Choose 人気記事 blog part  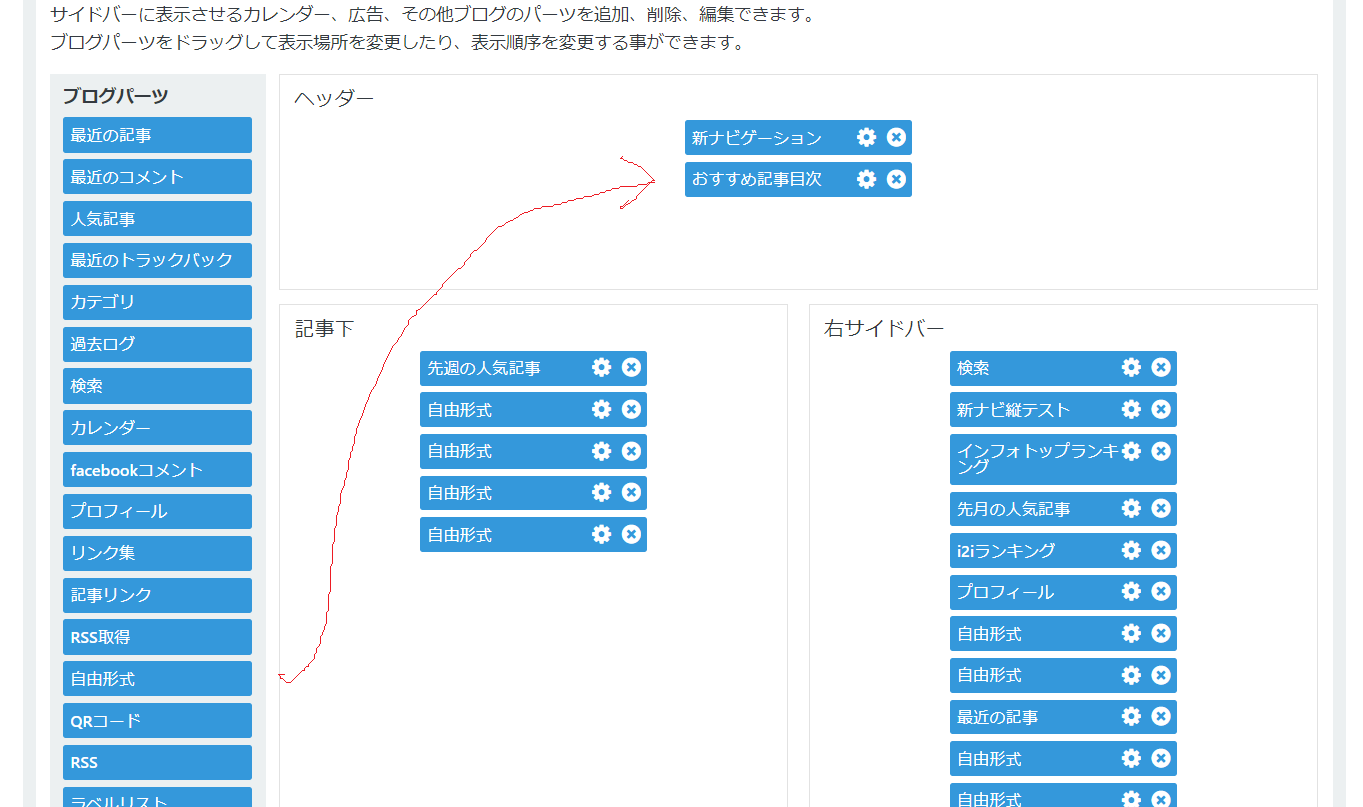[157, 219]
